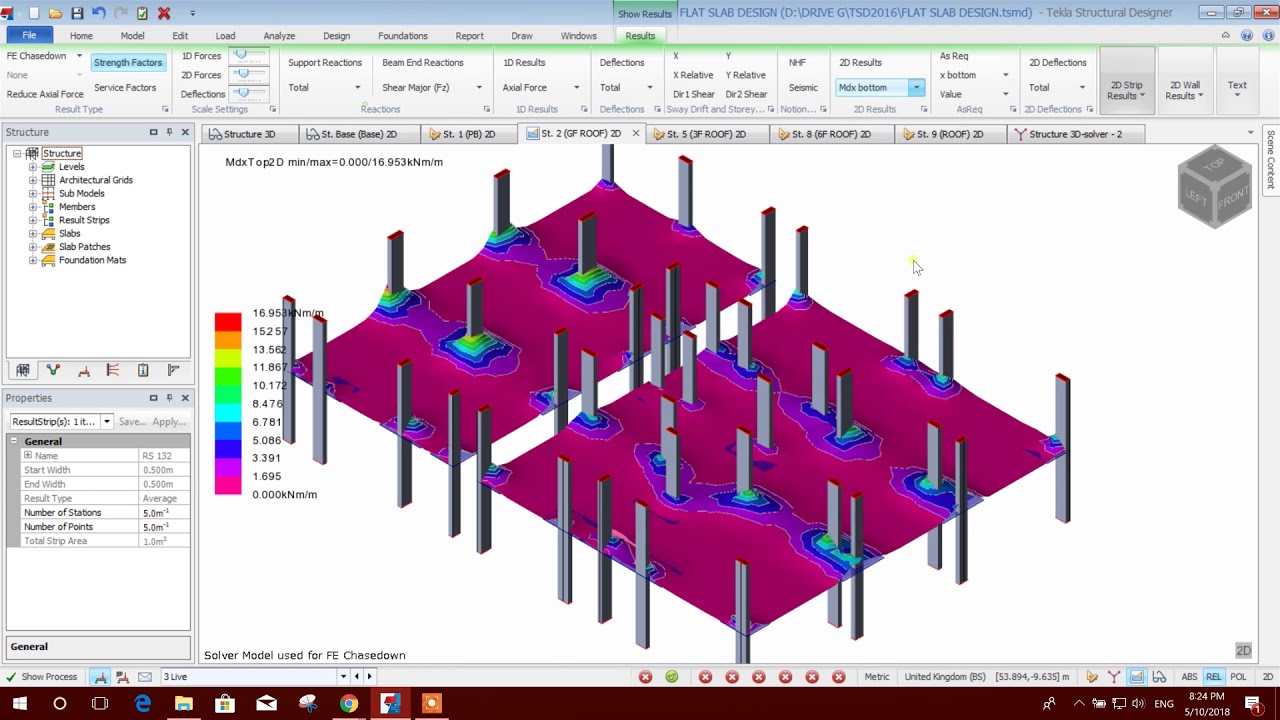The width and height of the screenshot is (1280, 720).
Task: Expand the Members node in Structure tree
Action: tap(34, 206)
